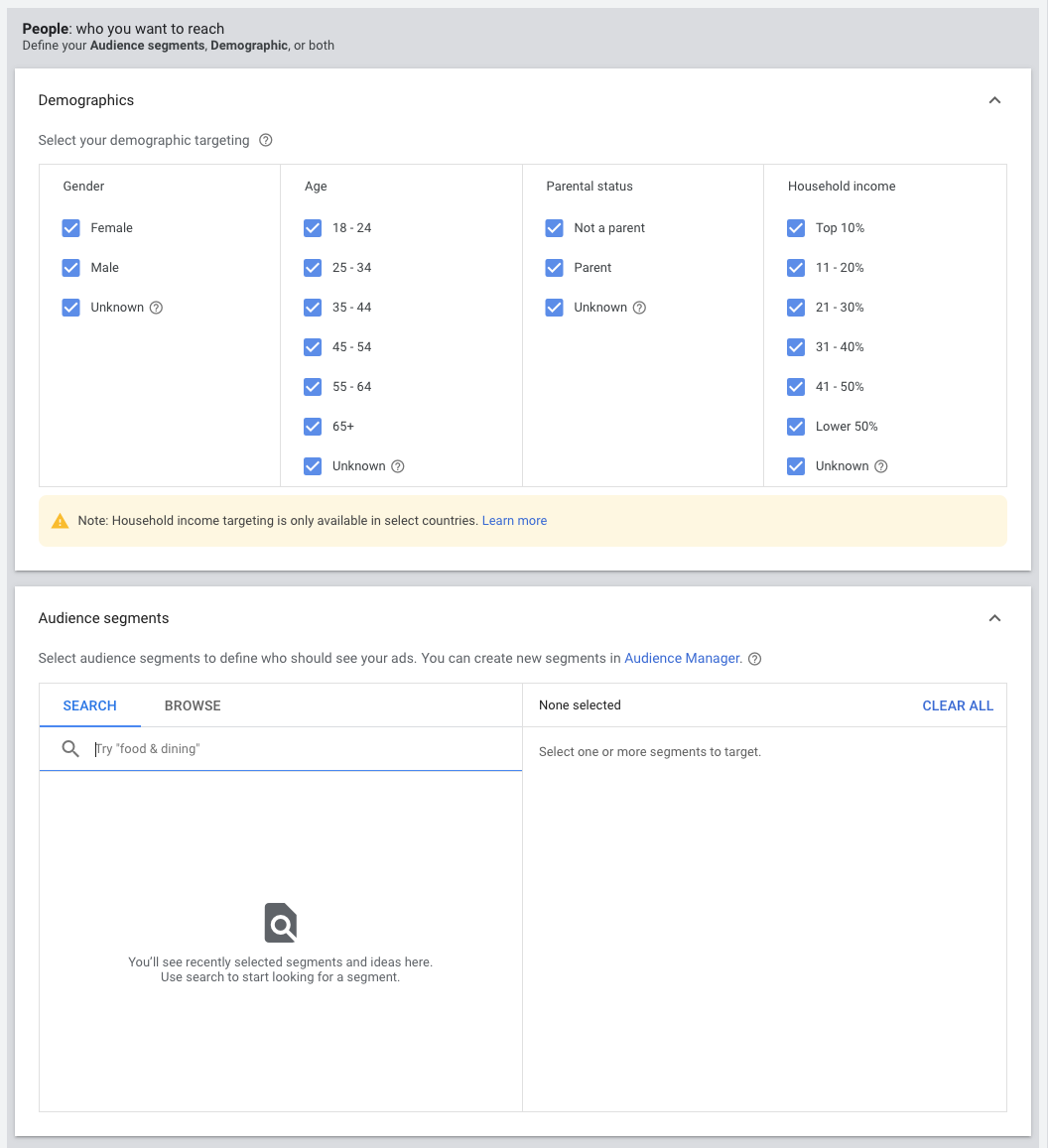This screenshot has height=1148, width=1048.
Task: Collapse the Audience segments section
Action: pyautogui.click(x=994, y=618)
